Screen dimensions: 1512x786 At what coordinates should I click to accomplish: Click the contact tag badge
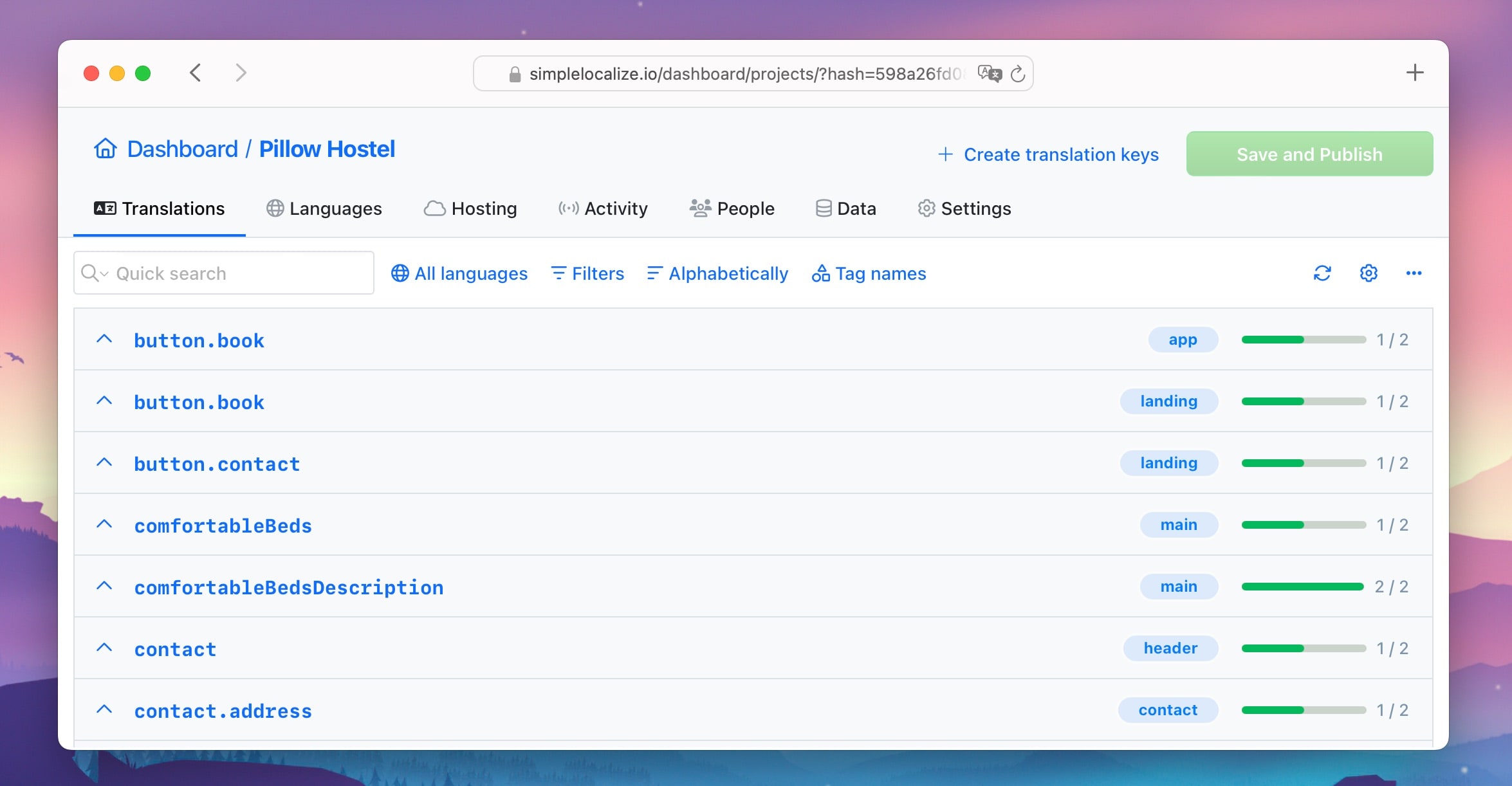(x=1168, y=710)
